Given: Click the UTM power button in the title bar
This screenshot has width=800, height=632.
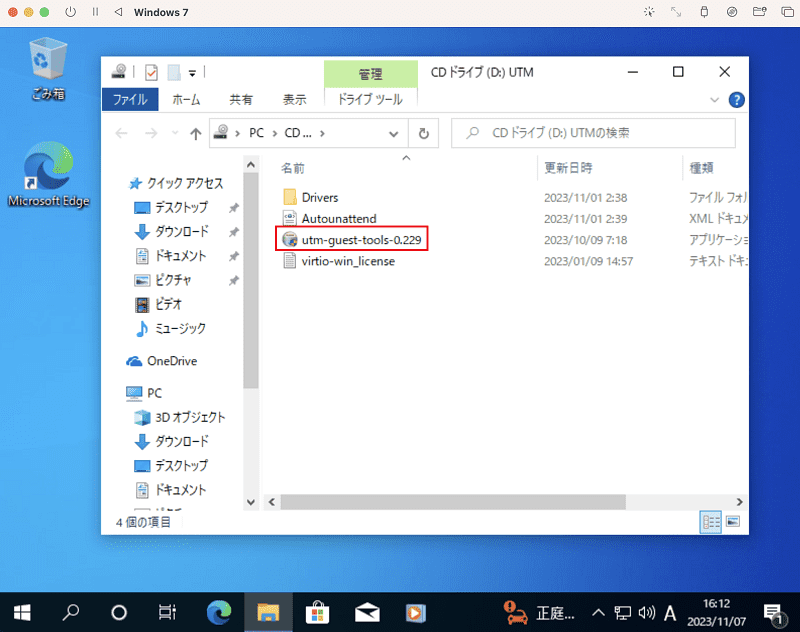Looking at the screenshot, I should pos(70,12).
